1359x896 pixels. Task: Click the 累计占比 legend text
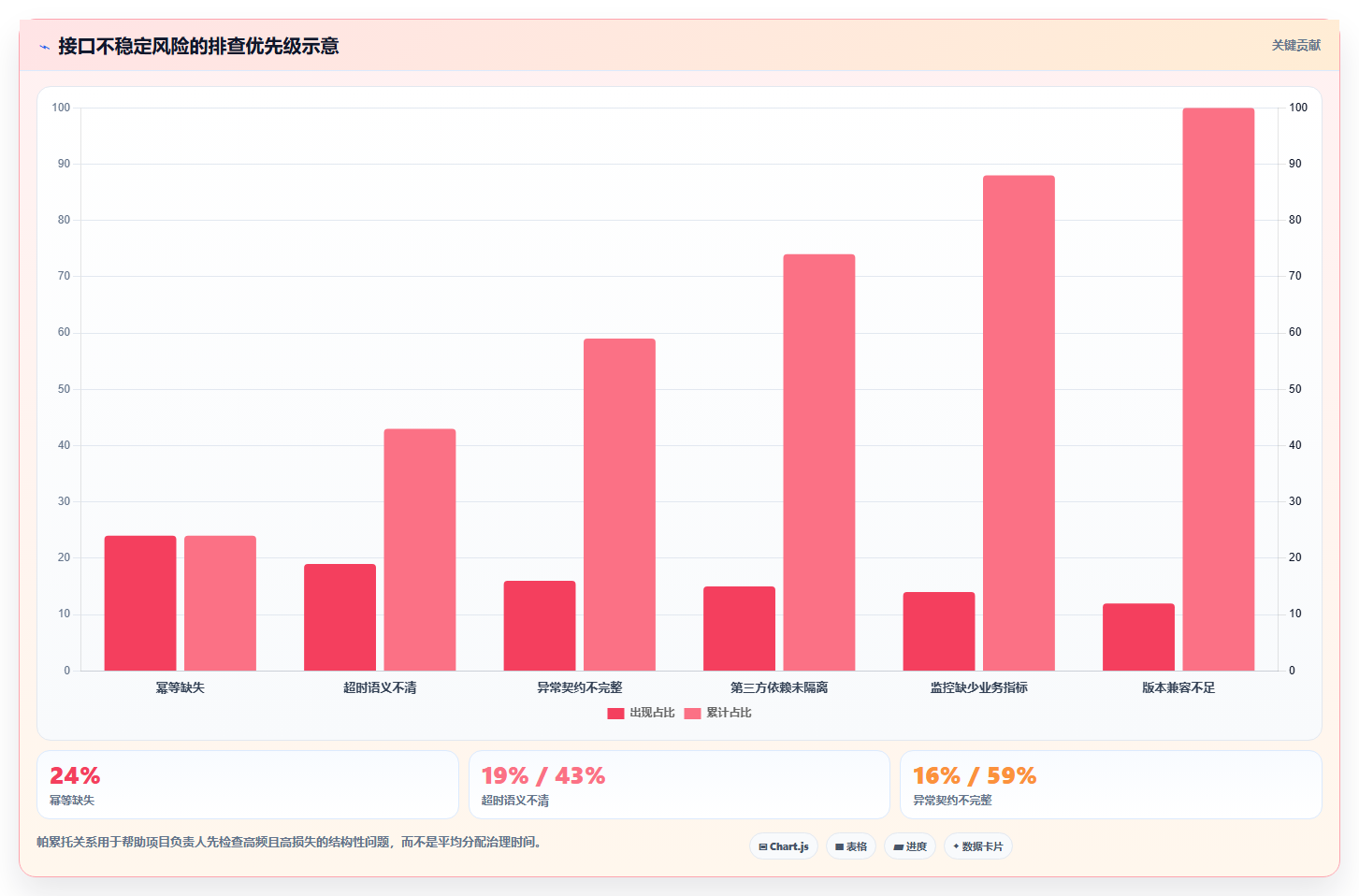coord(729,713)
